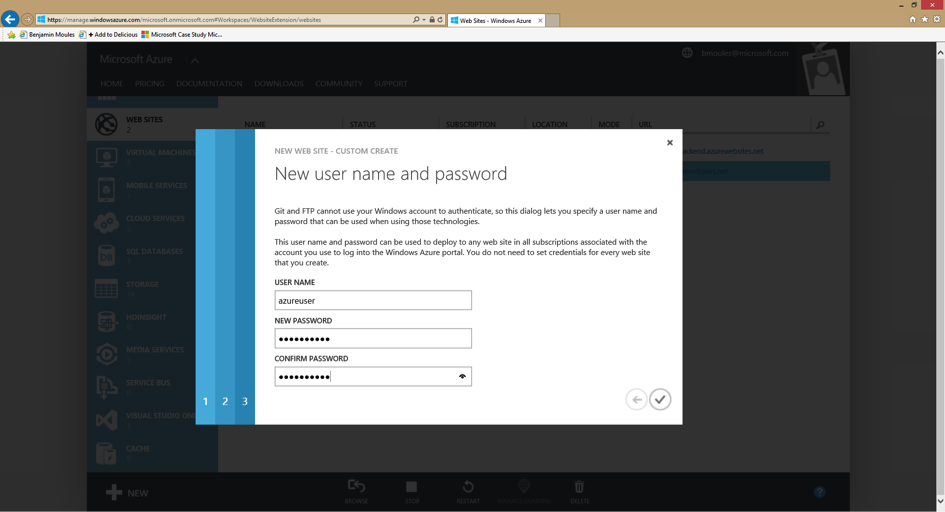The image size is (945, 512).
Task: Click page scrollbar up arrow
Action: (940, 53)
